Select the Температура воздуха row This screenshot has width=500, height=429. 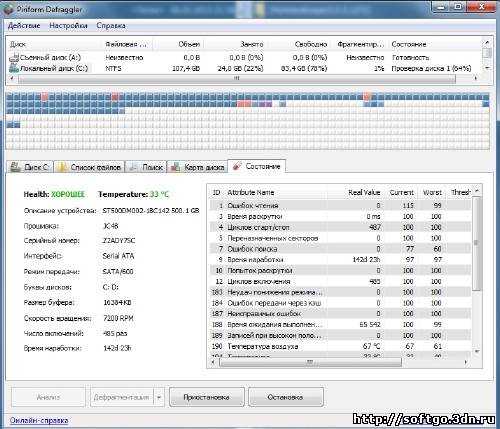(x=340, y=346)
